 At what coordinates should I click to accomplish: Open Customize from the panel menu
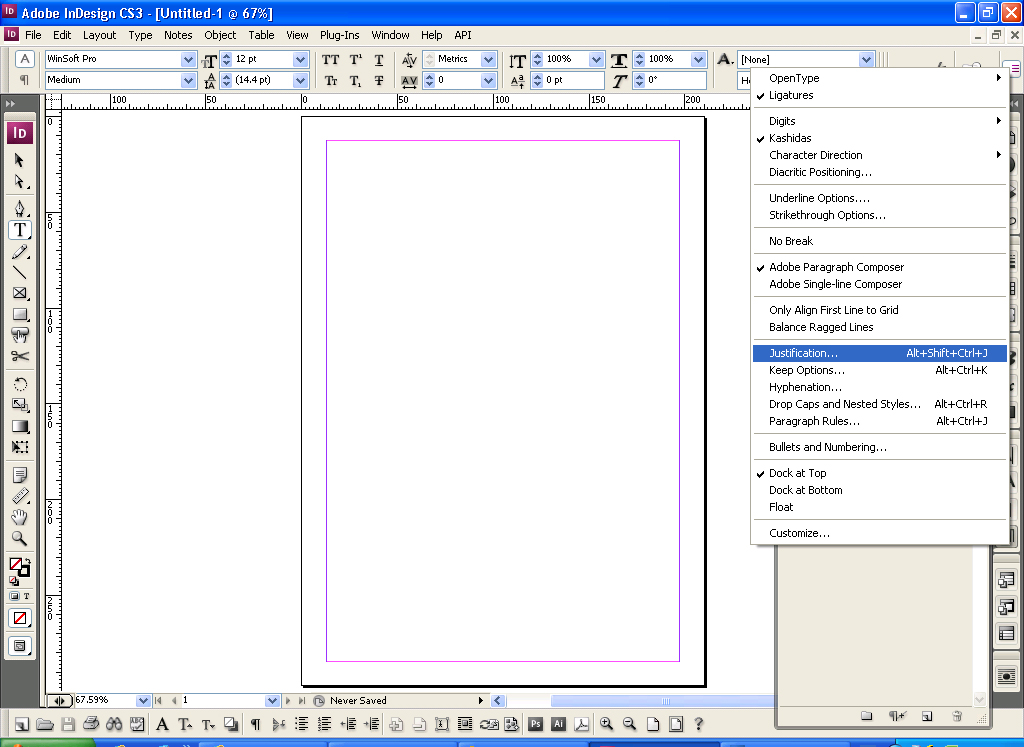(x=799, y=533)
